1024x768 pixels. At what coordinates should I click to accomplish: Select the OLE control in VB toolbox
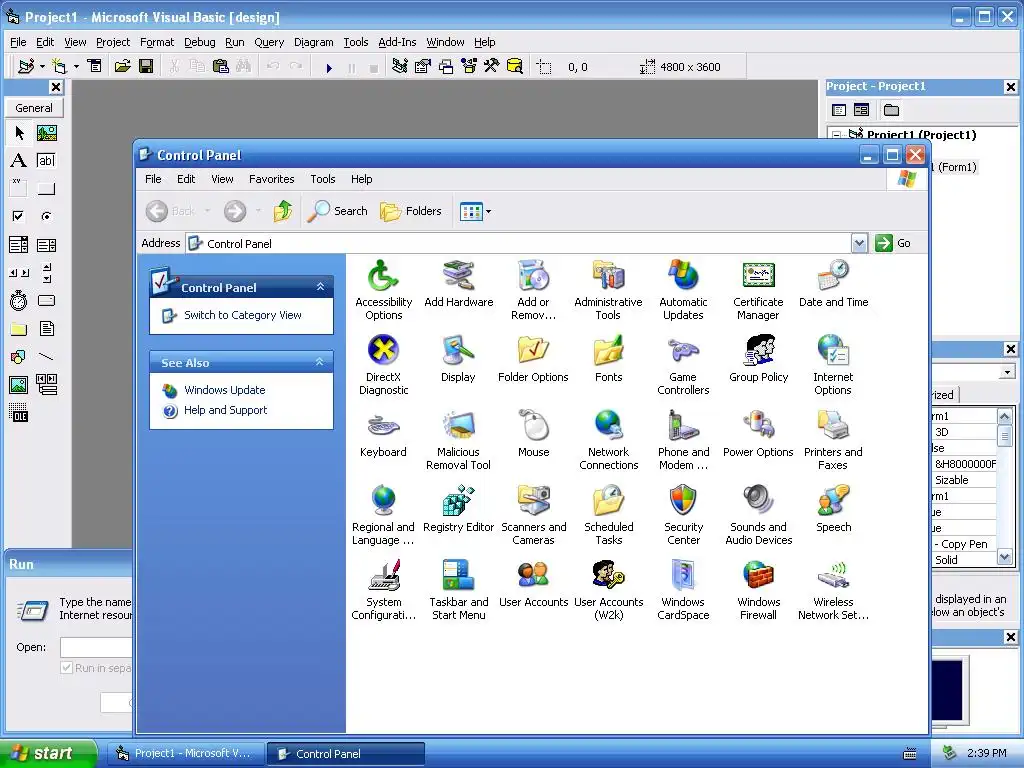click(x=18, y=413)
